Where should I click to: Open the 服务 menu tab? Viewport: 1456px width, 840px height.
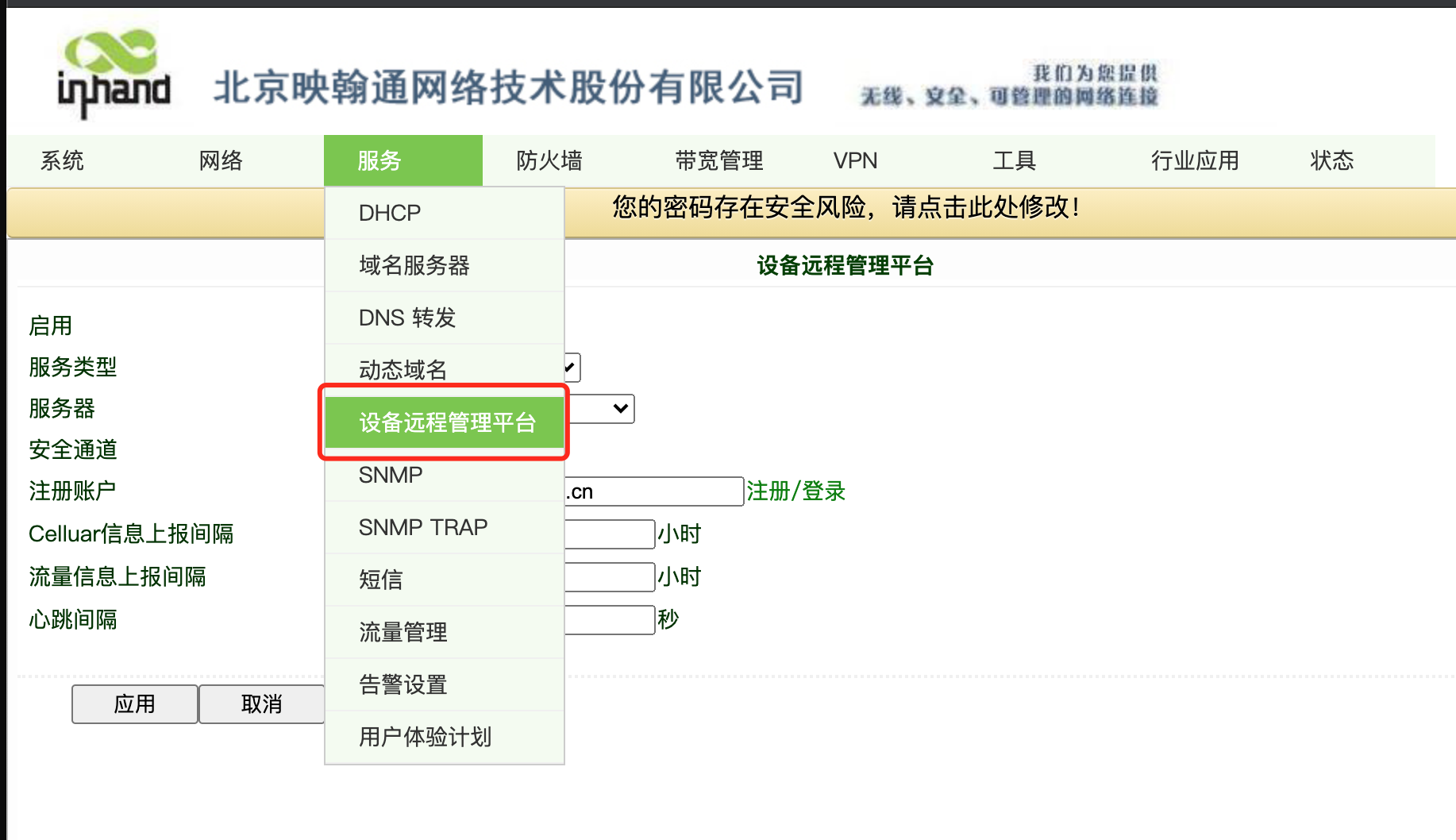coord(403,160)
